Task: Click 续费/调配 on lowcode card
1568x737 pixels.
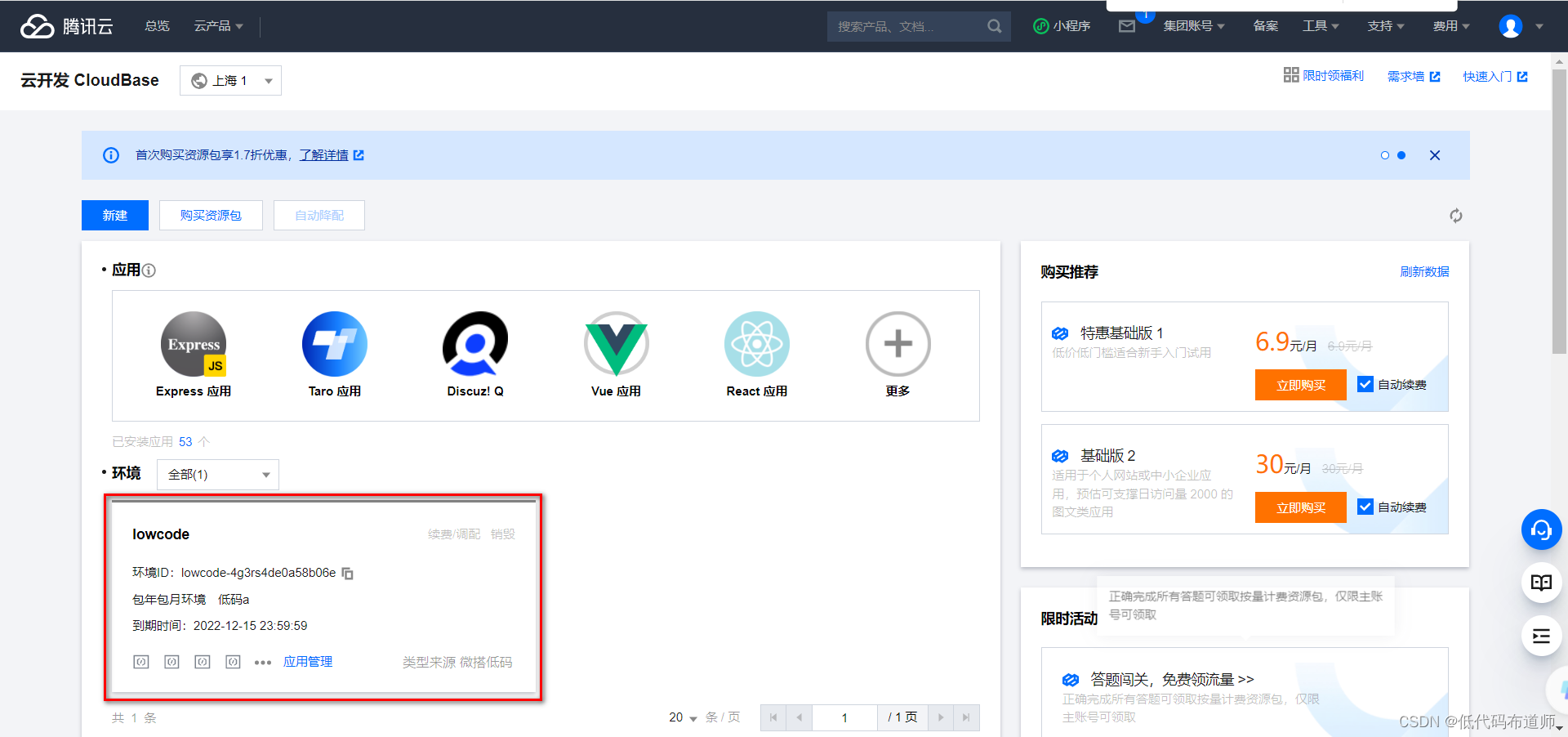Action: (454, 534)
